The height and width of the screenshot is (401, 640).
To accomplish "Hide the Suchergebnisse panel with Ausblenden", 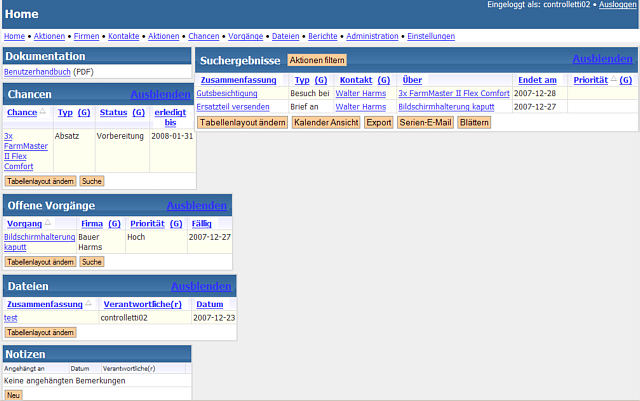I will click(602, 59).
